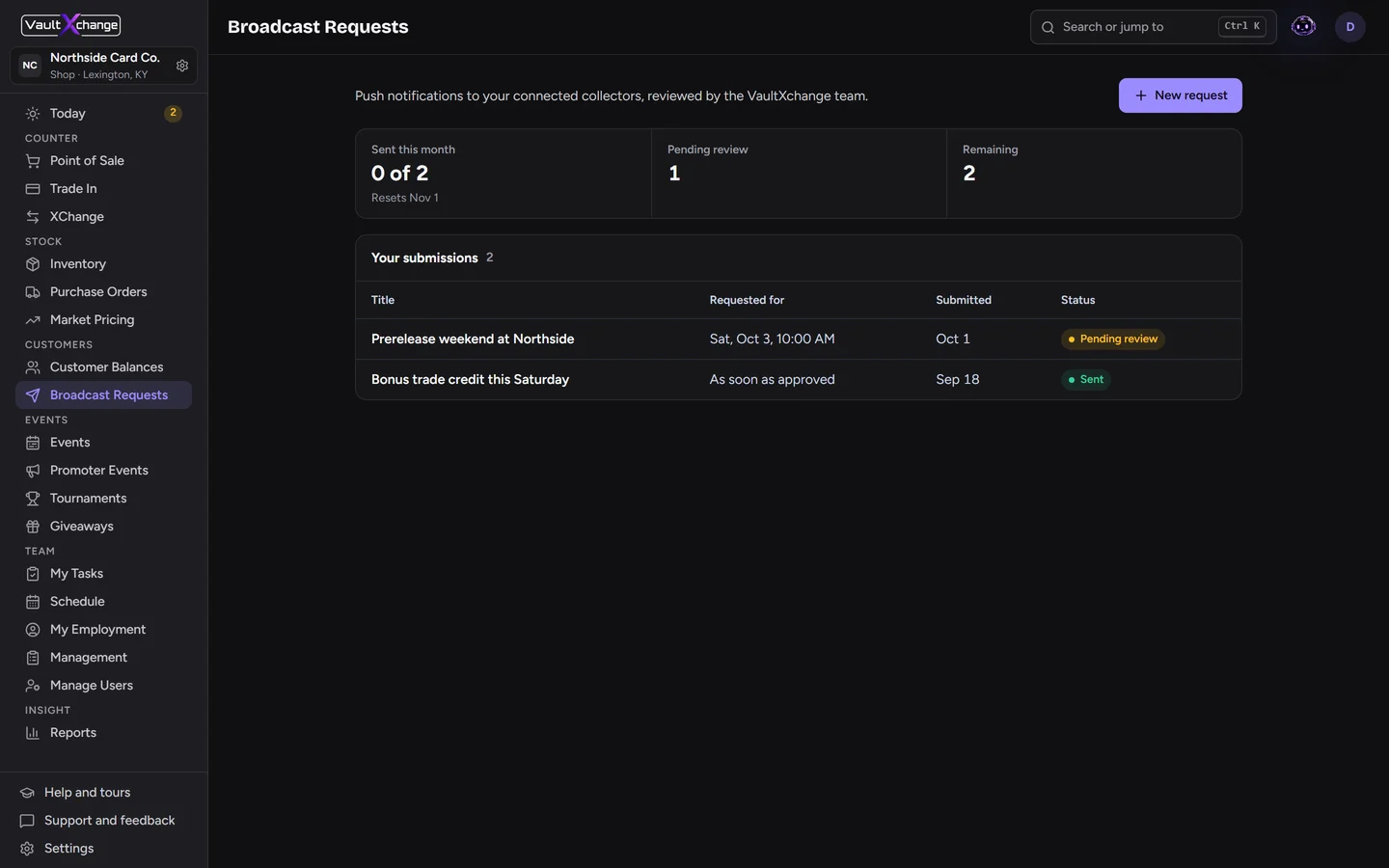Open the Northside Card Co. shop switcher
The height and width of the screenshot is (868, 1389).
point(103,66)
